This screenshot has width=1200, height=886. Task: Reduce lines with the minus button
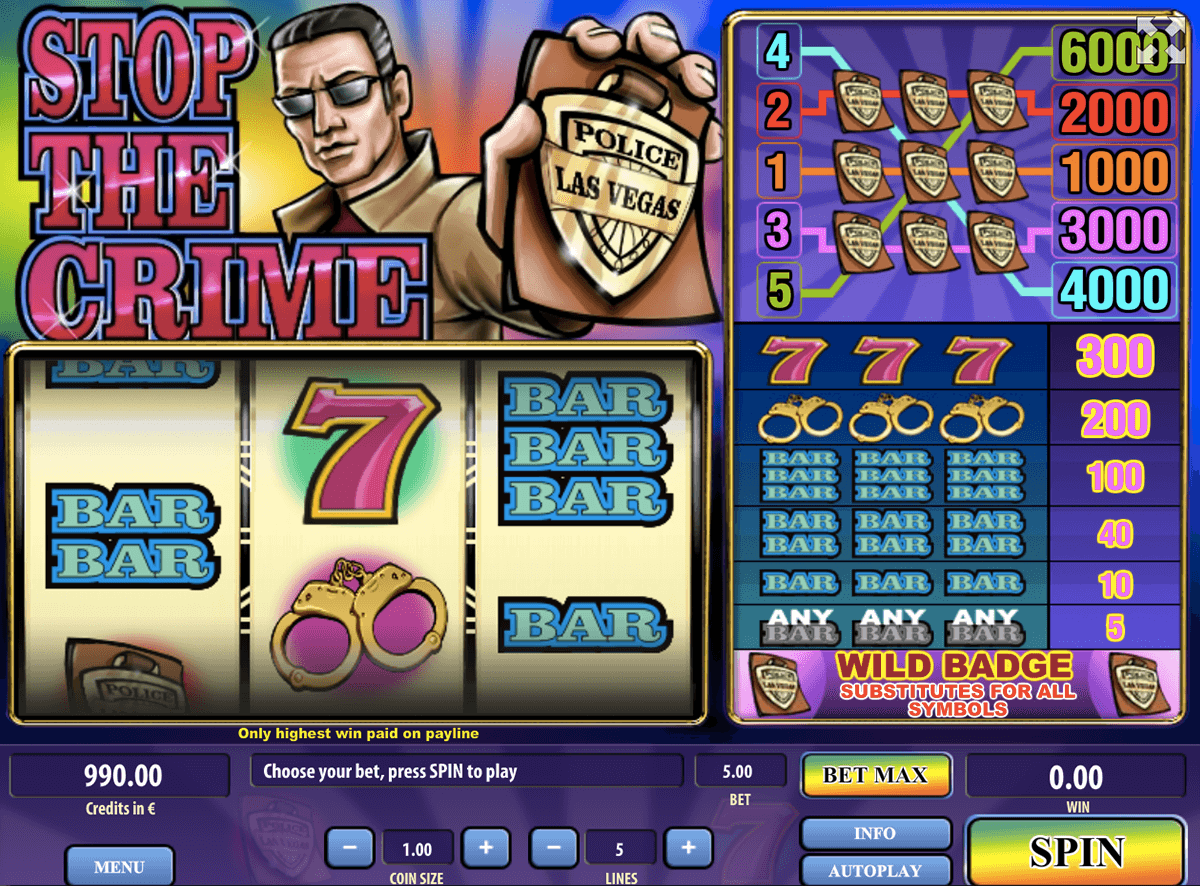click(553, 848)
